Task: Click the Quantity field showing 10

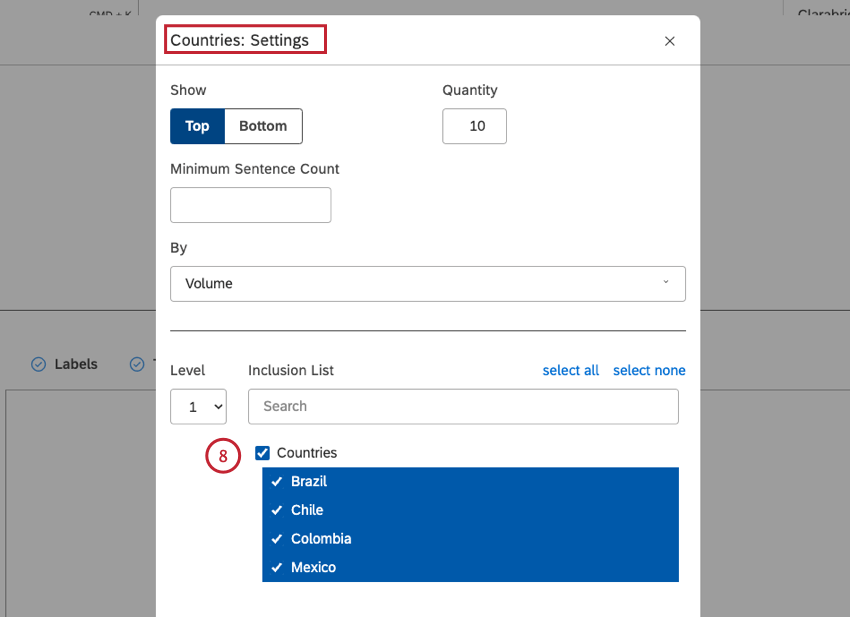Action: pos(474,126)
